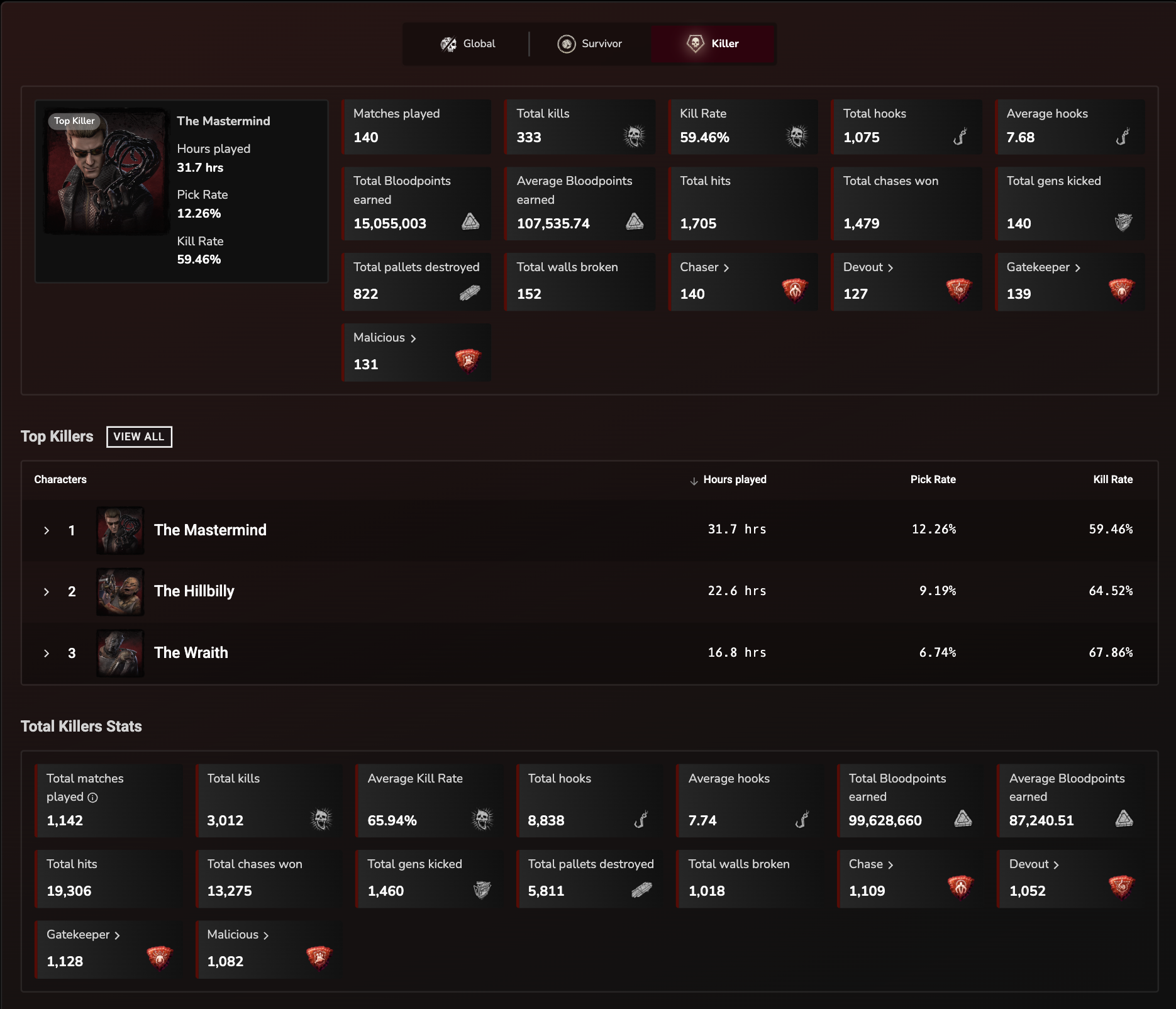Click The Mastermind top killer portrait
The image size is (1176, 1009).
(106, 172)
